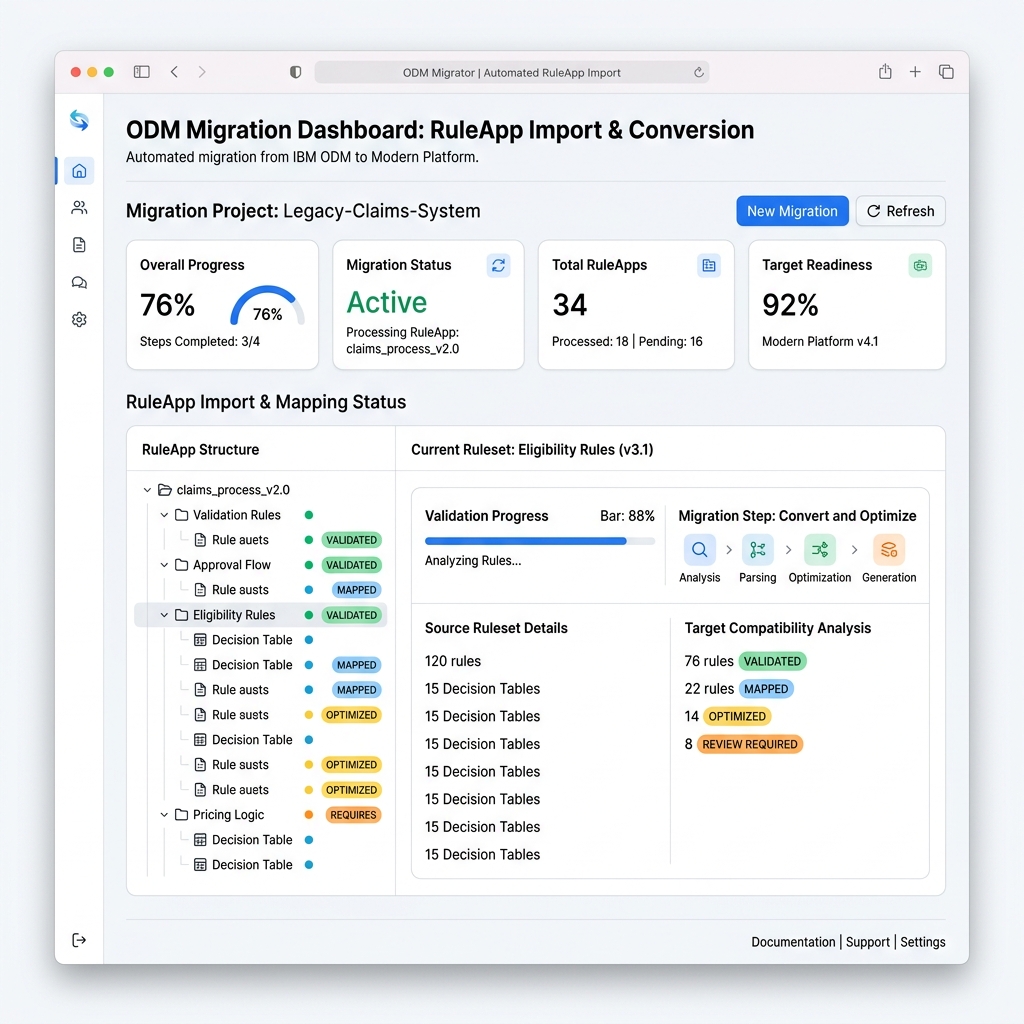Viewport: 1024px width, 1024px height.
Task: Click the '22 rules' MAPPED badge
Action: pos(766,689)
